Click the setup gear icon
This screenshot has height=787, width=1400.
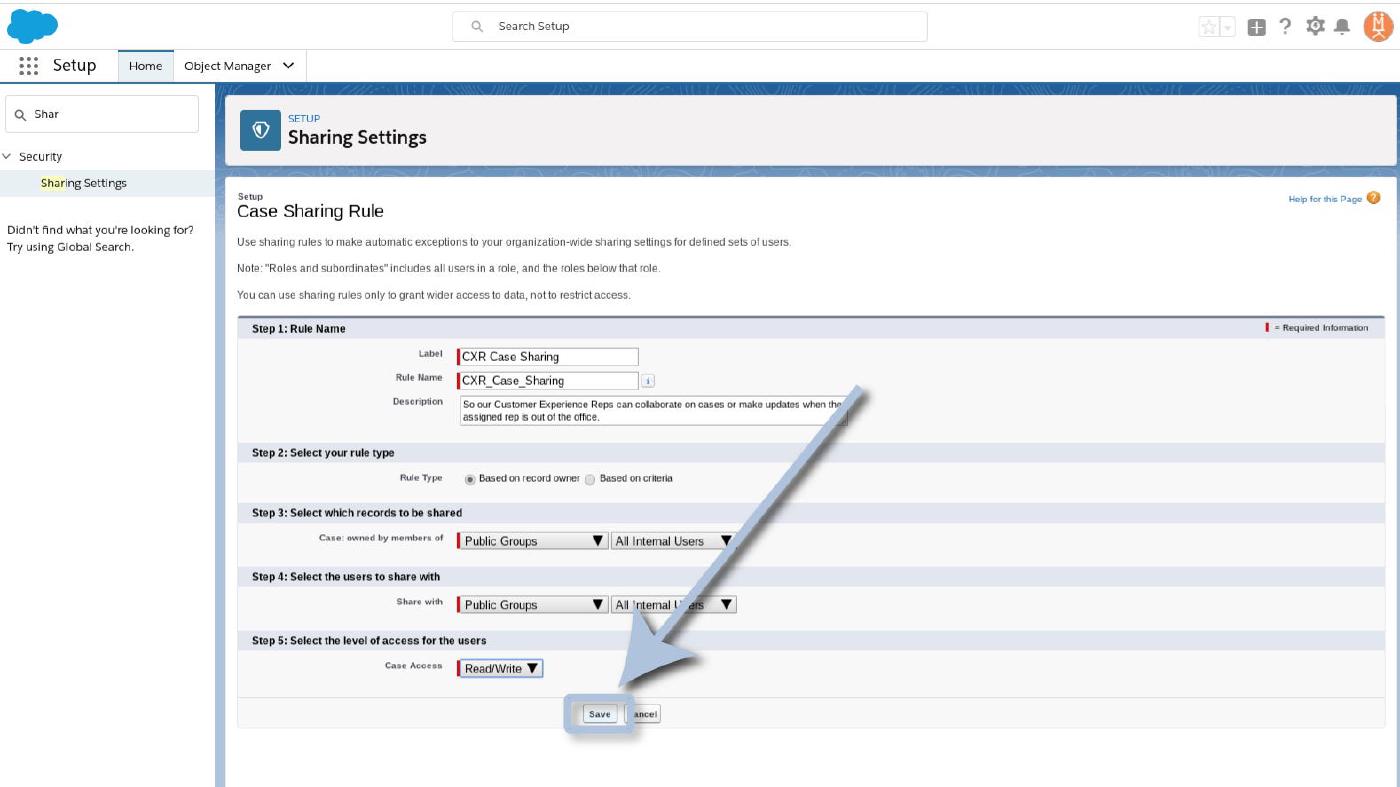click(1315, 27)
